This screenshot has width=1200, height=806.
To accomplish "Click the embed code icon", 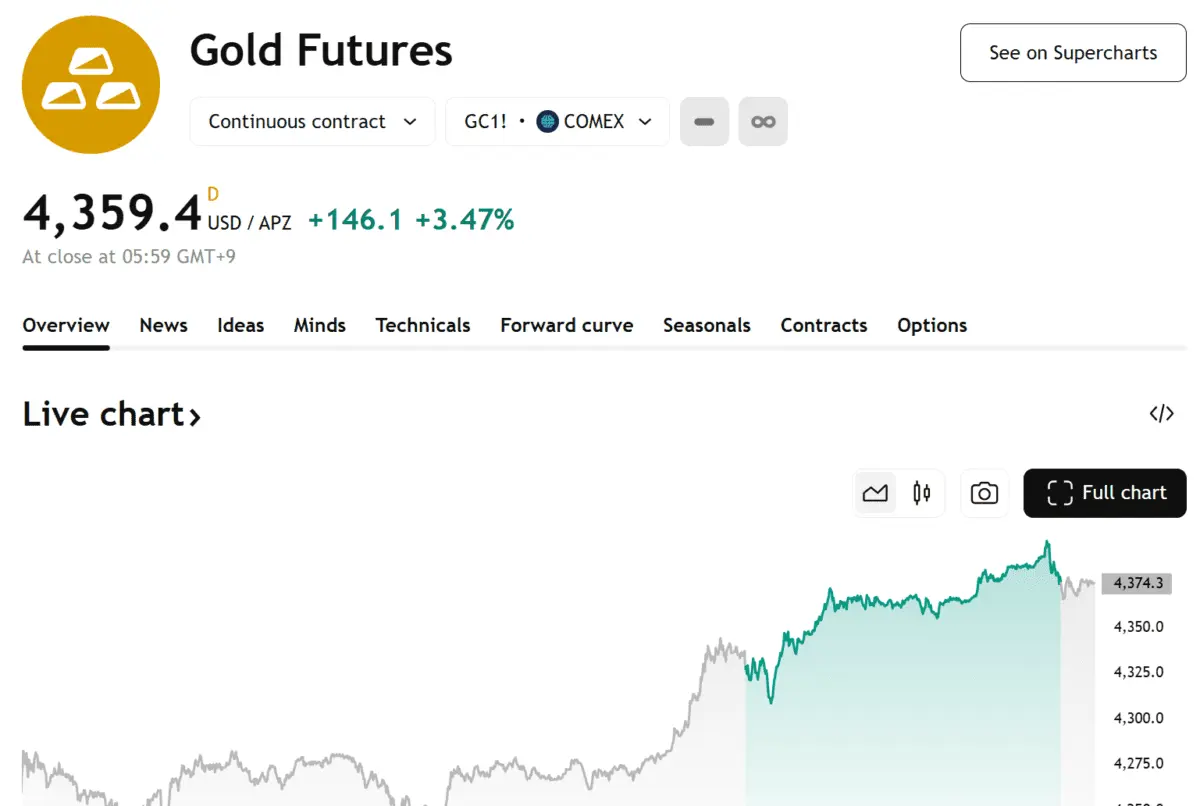I will pyautogui.click(x=1161, y=414).
